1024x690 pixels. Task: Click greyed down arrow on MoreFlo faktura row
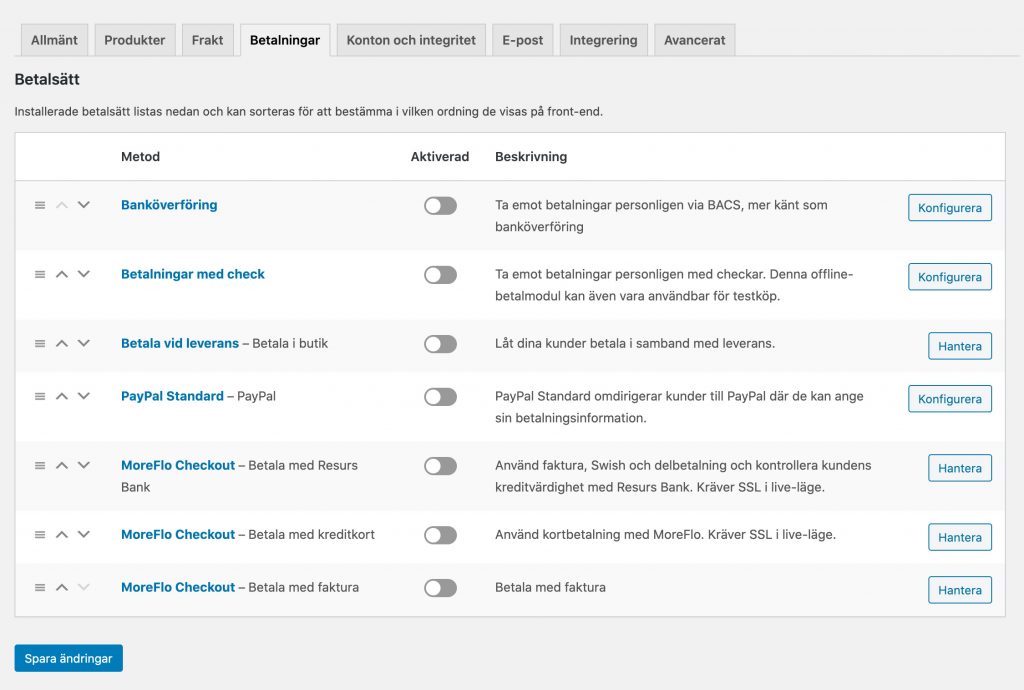(x=84, y=588)
